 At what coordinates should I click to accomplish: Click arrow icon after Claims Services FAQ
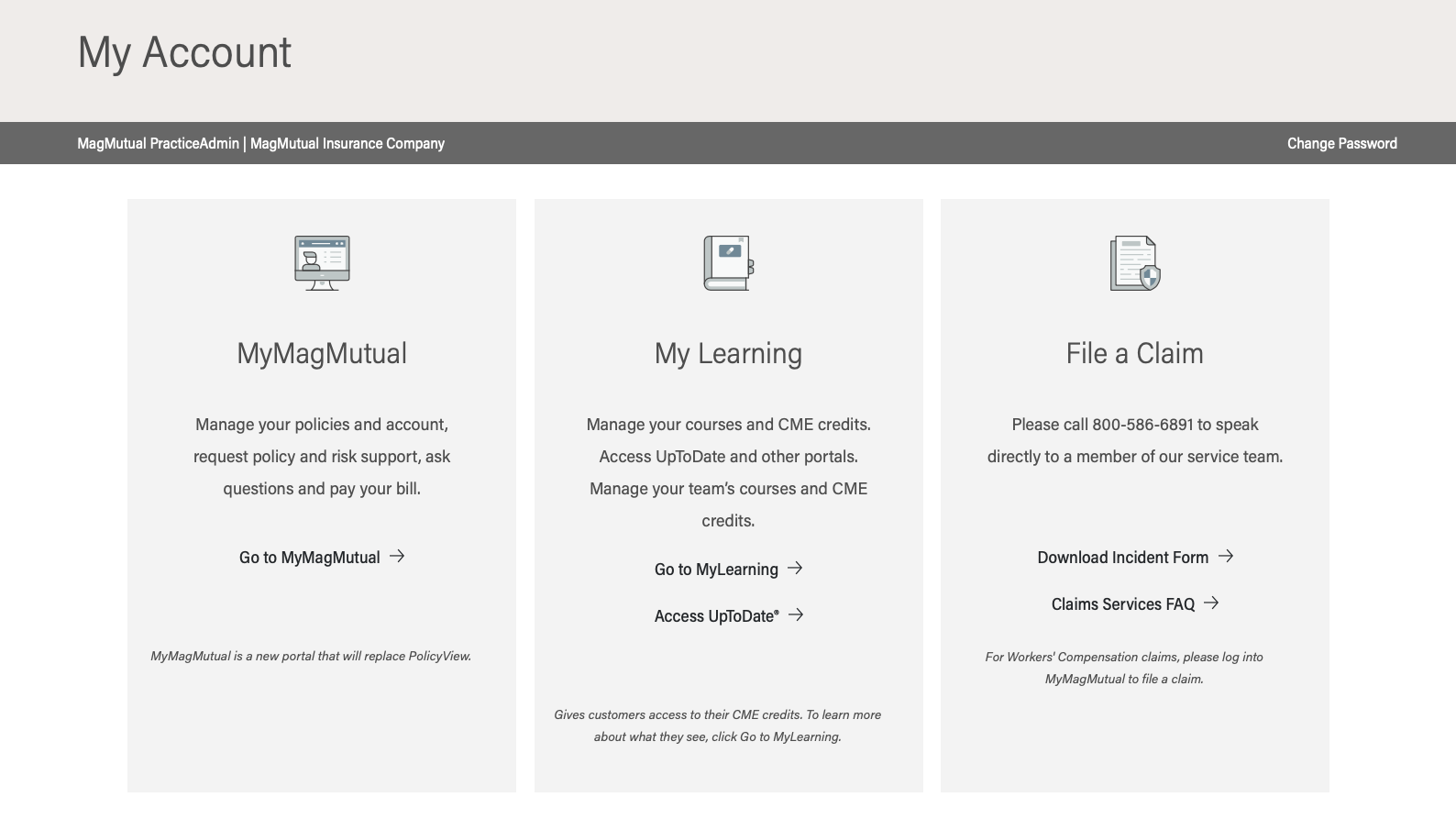pos(1211,603)
